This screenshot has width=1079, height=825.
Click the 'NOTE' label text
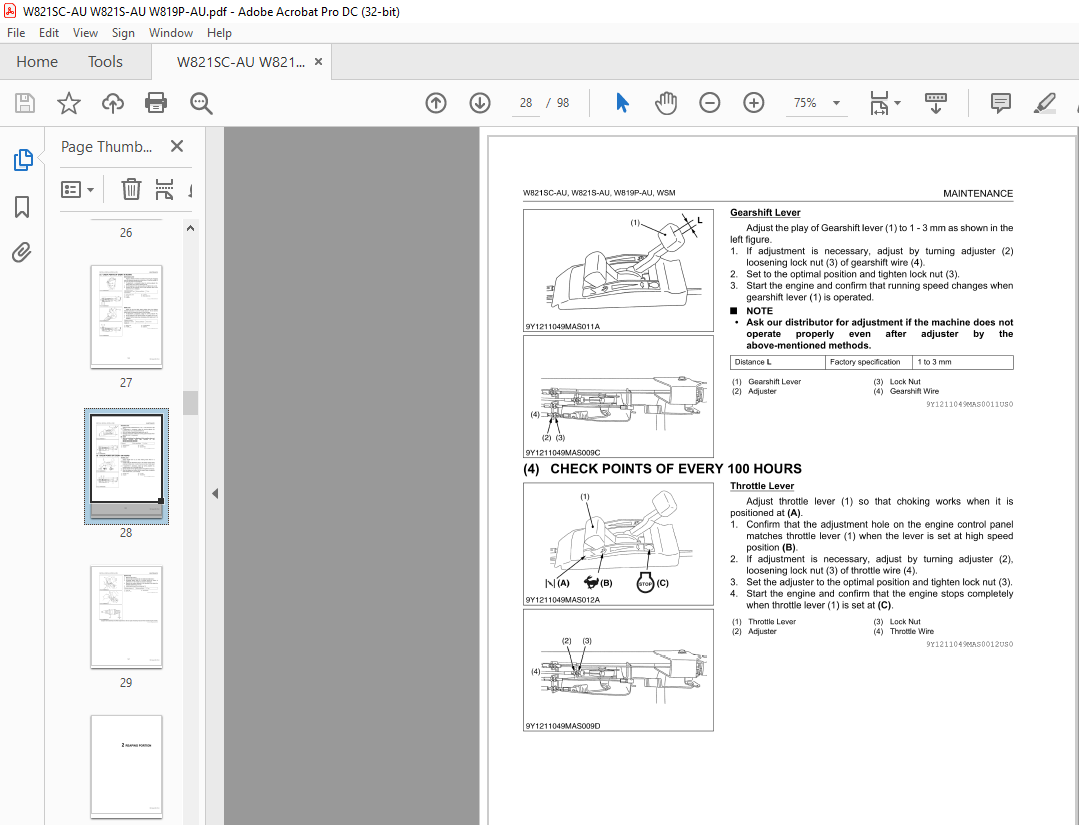click(x=759, y=311)
